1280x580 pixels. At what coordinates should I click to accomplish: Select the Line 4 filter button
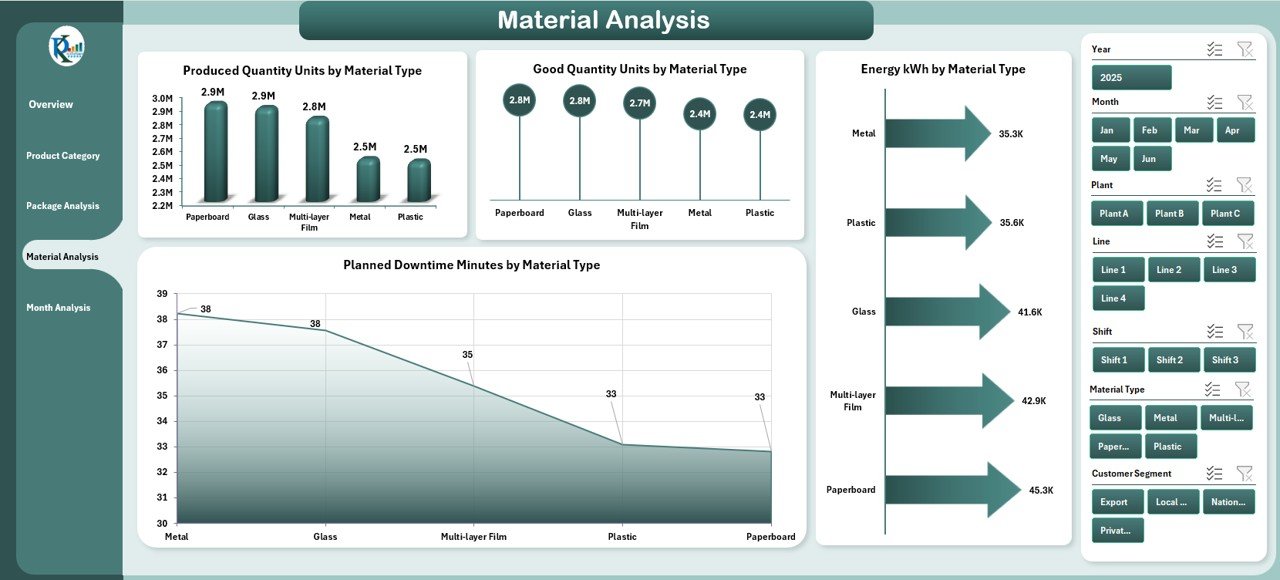pyautogui.click(x=1117, y=297)
